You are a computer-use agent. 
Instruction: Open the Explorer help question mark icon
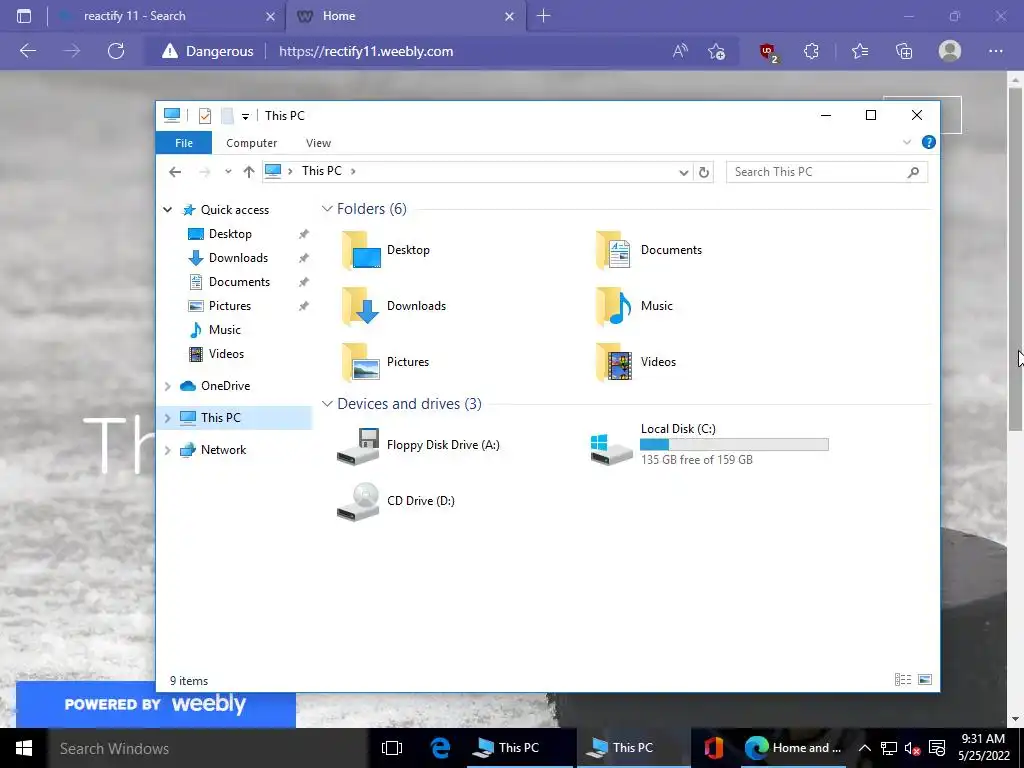click(x=928, y=142)
